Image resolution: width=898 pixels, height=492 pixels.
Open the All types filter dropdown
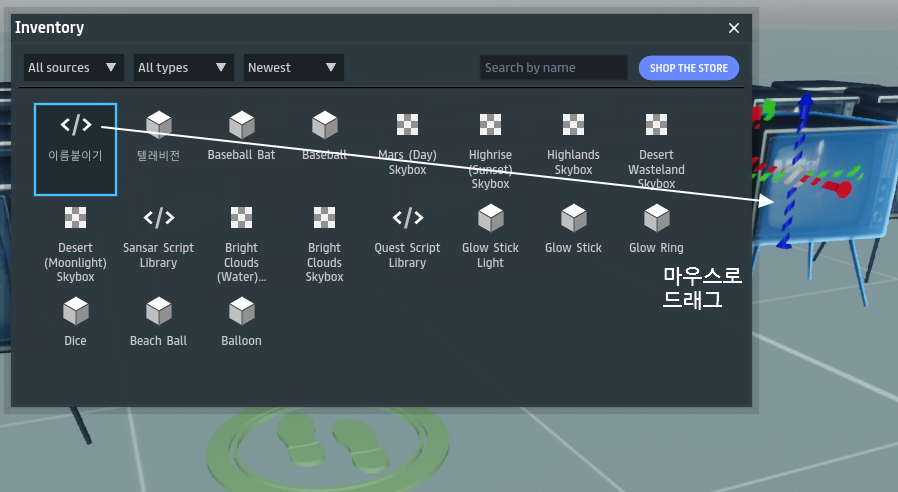coord(183,68)
